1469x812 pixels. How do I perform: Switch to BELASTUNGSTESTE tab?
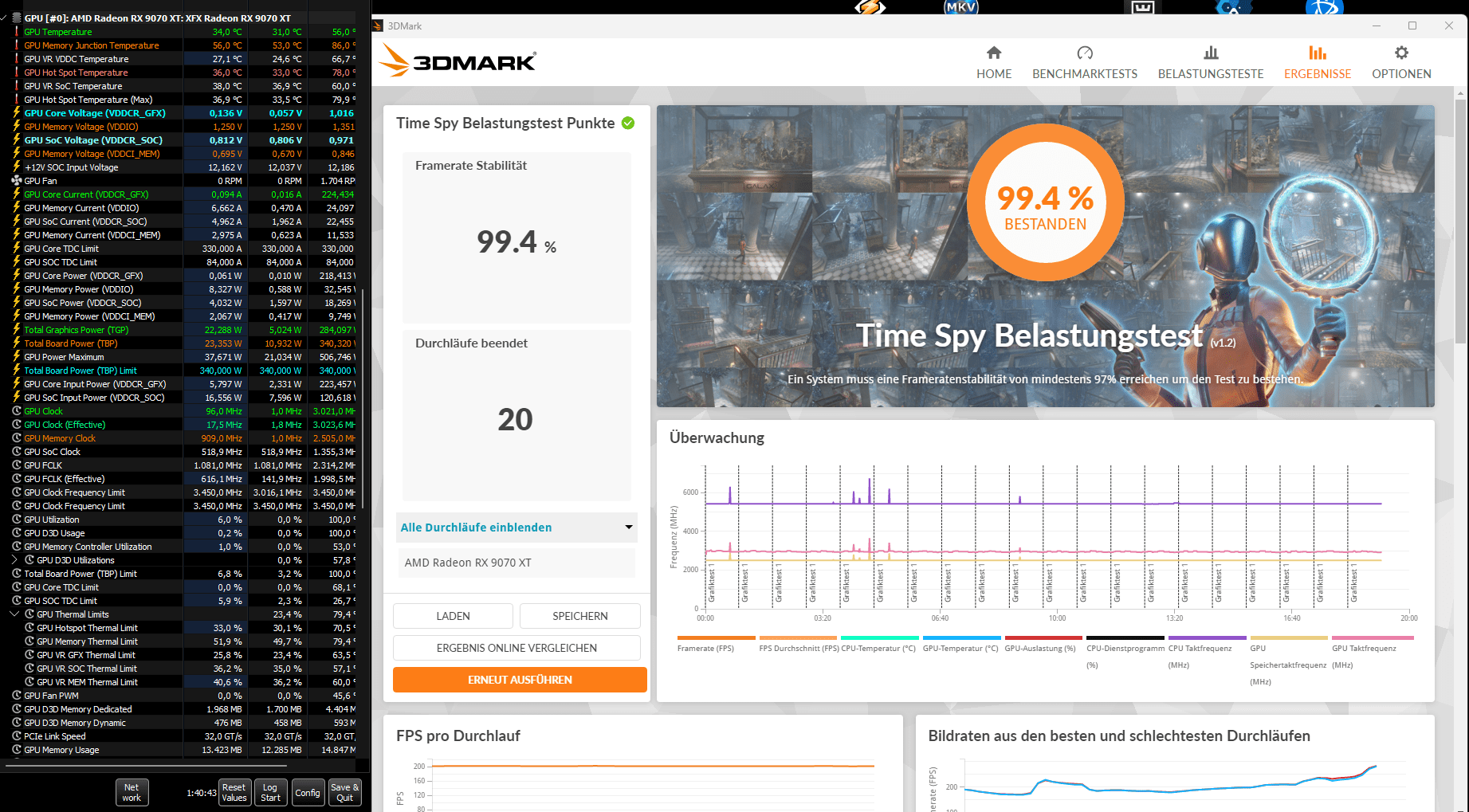coord(1211,73)
